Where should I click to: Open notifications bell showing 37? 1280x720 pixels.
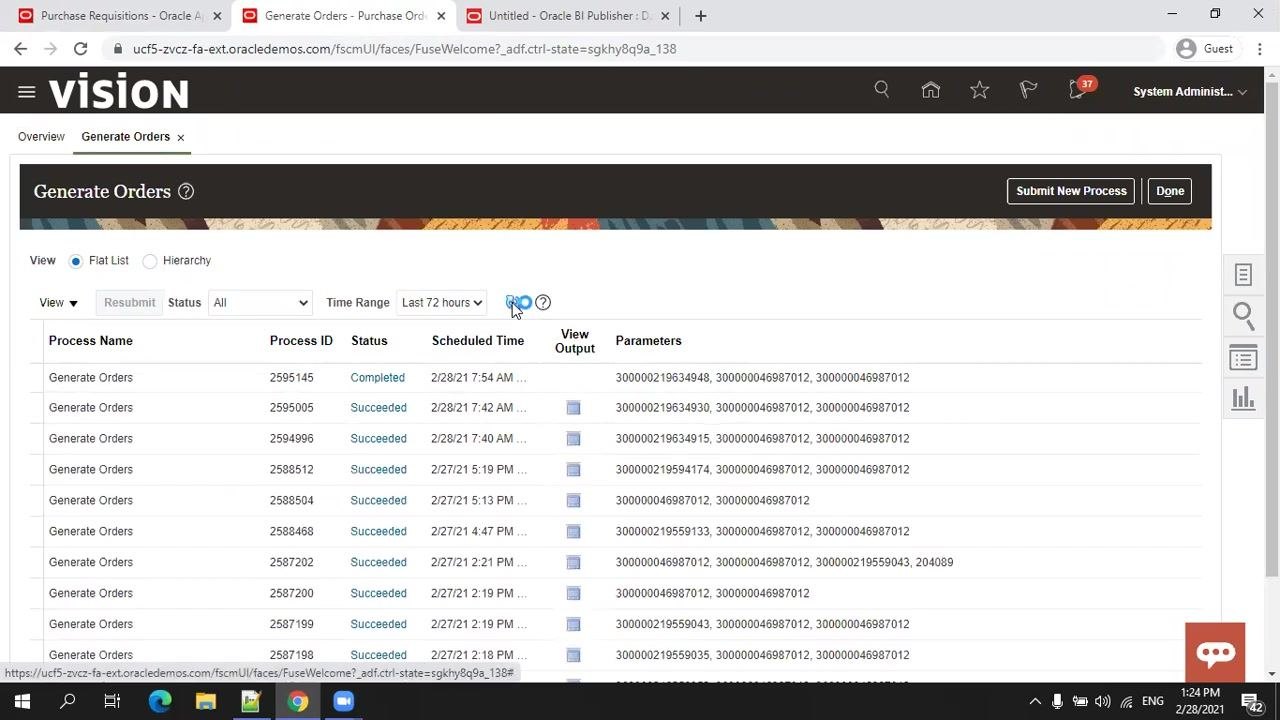point(1079,89)
